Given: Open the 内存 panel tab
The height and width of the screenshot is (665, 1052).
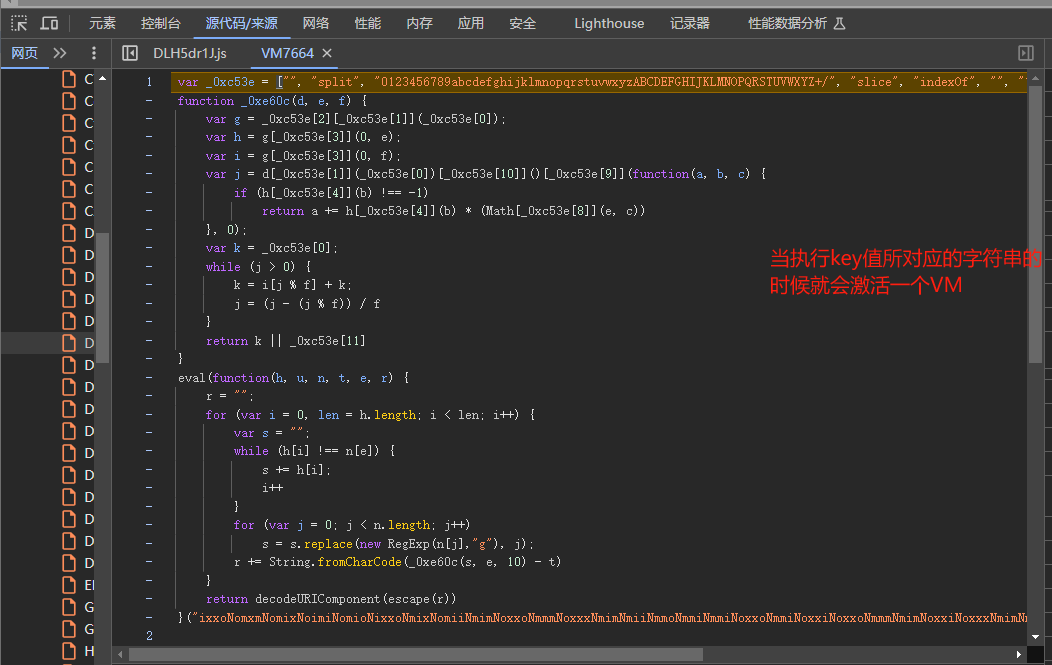Looking at the screenshot, I should (x=419, y=23).
